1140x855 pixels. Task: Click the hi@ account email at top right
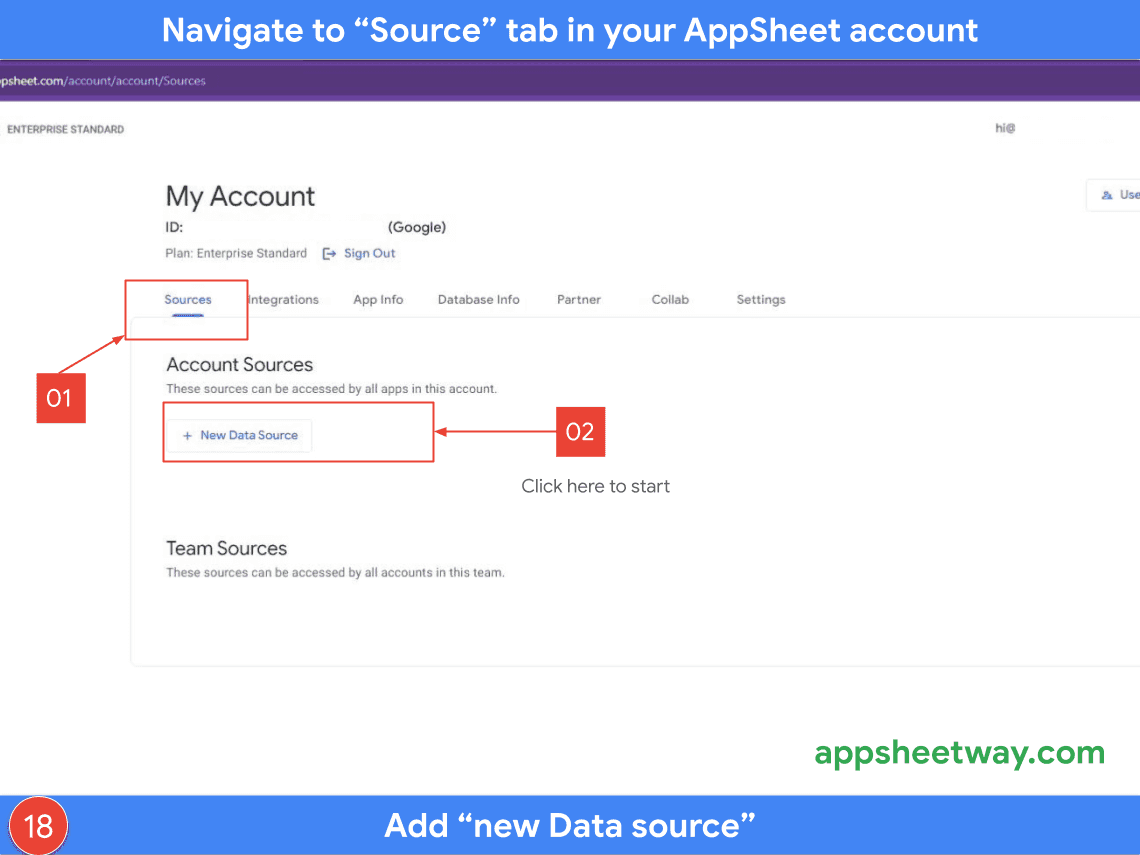(x=1005, y=129)
